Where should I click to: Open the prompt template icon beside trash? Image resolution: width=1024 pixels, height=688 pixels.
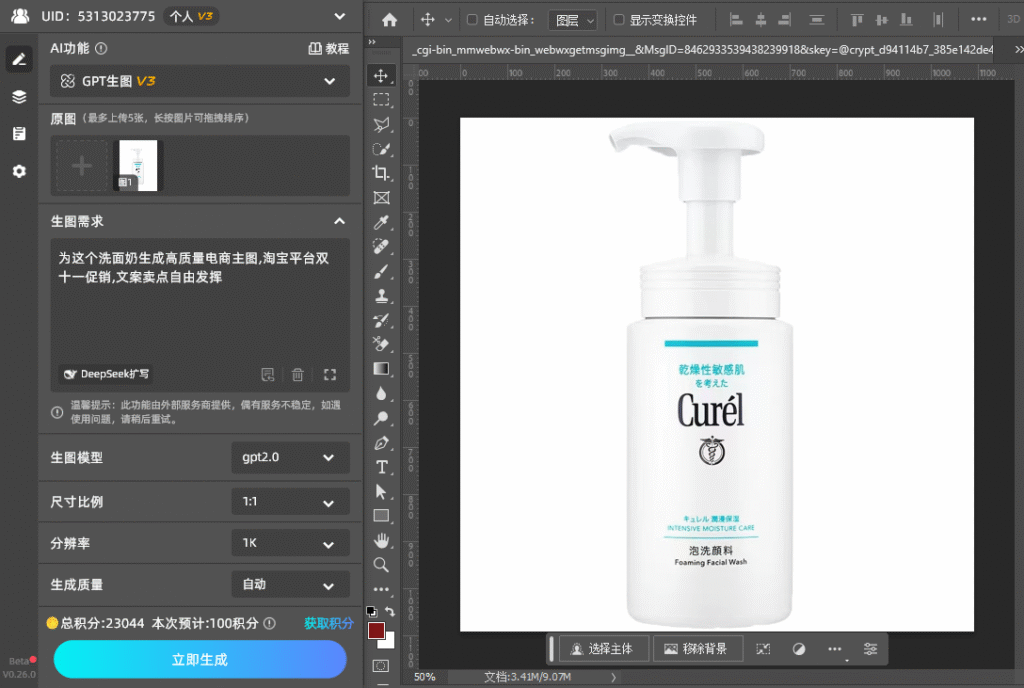268,375
